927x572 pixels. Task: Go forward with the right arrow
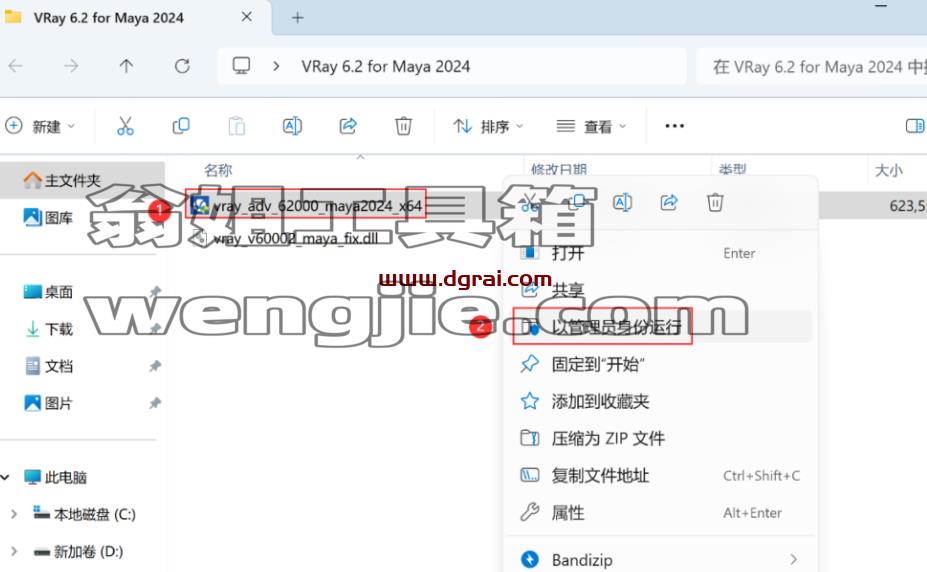tap(71, 66)
